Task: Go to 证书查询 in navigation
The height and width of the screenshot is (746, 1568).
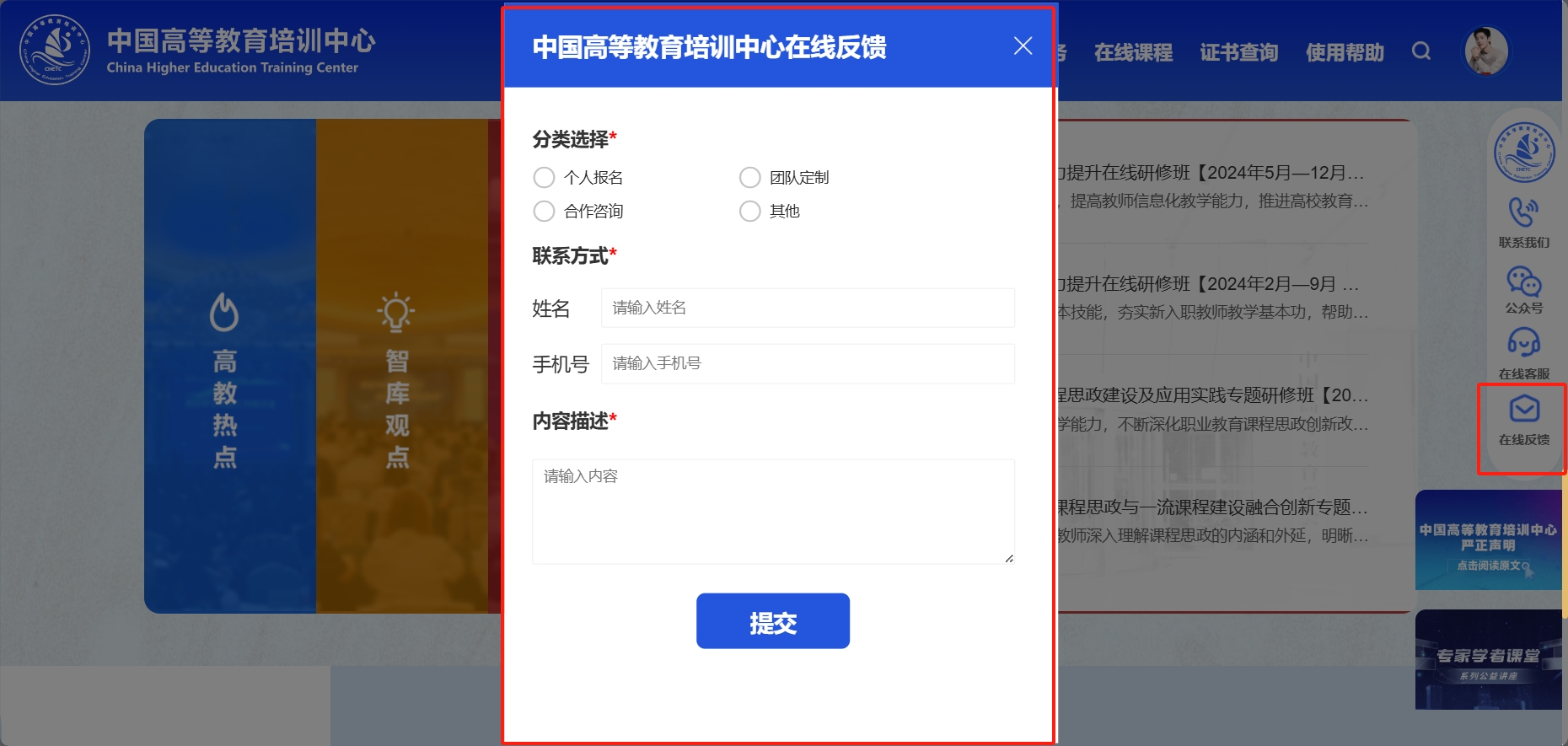Action: tap(1239, 52)
